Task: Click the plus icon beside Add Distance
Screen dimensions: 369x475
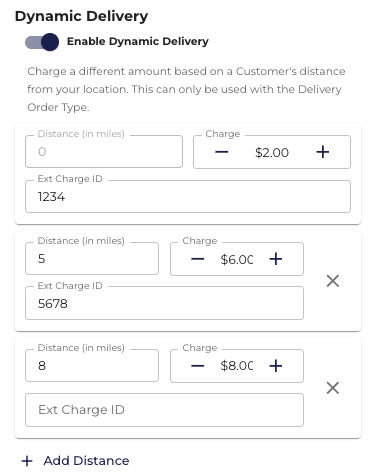Action: point(27,461)
